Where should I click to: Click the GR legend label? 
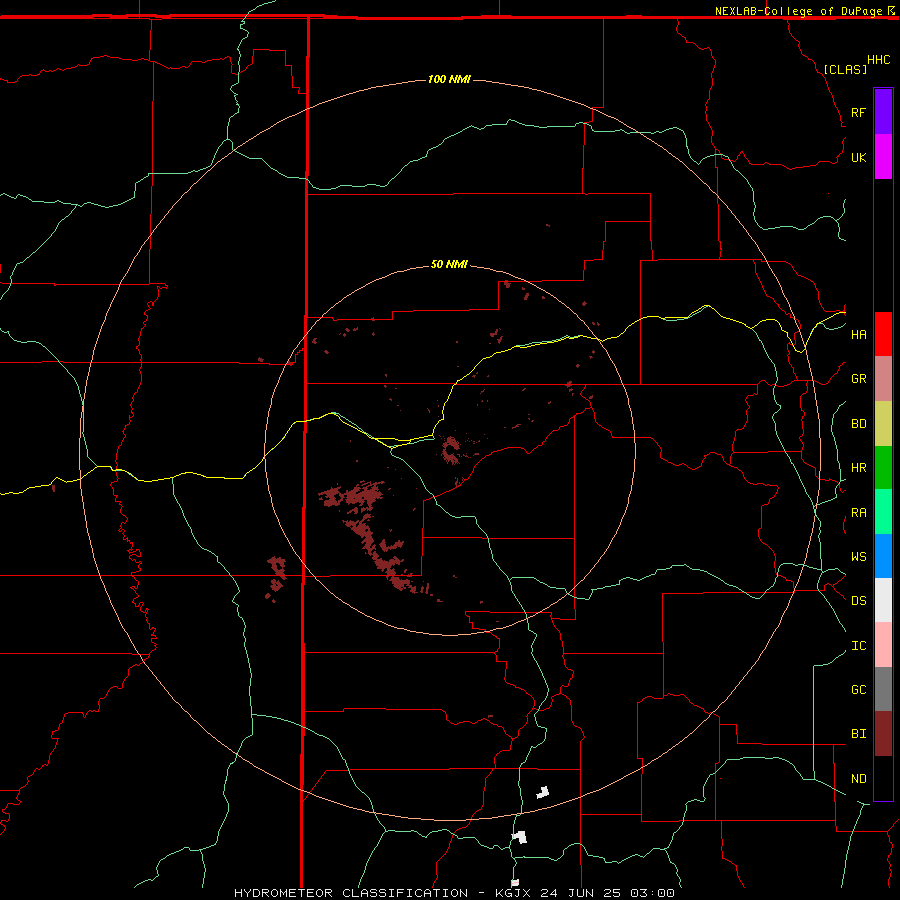pyautogui.click(x=858, y=379)
